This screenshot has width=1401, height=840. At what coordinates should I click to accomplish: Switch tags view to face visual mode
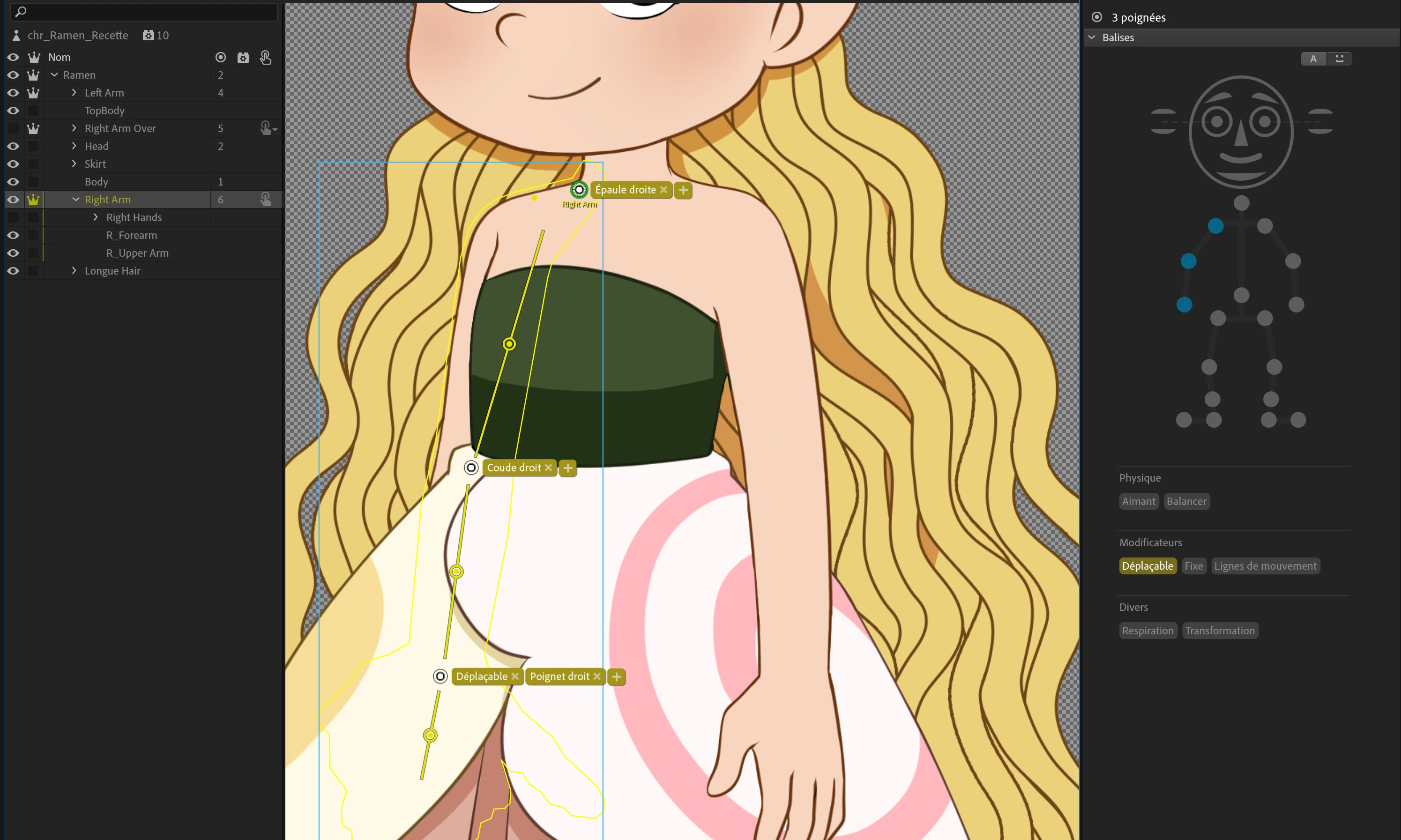(1339, 59)
